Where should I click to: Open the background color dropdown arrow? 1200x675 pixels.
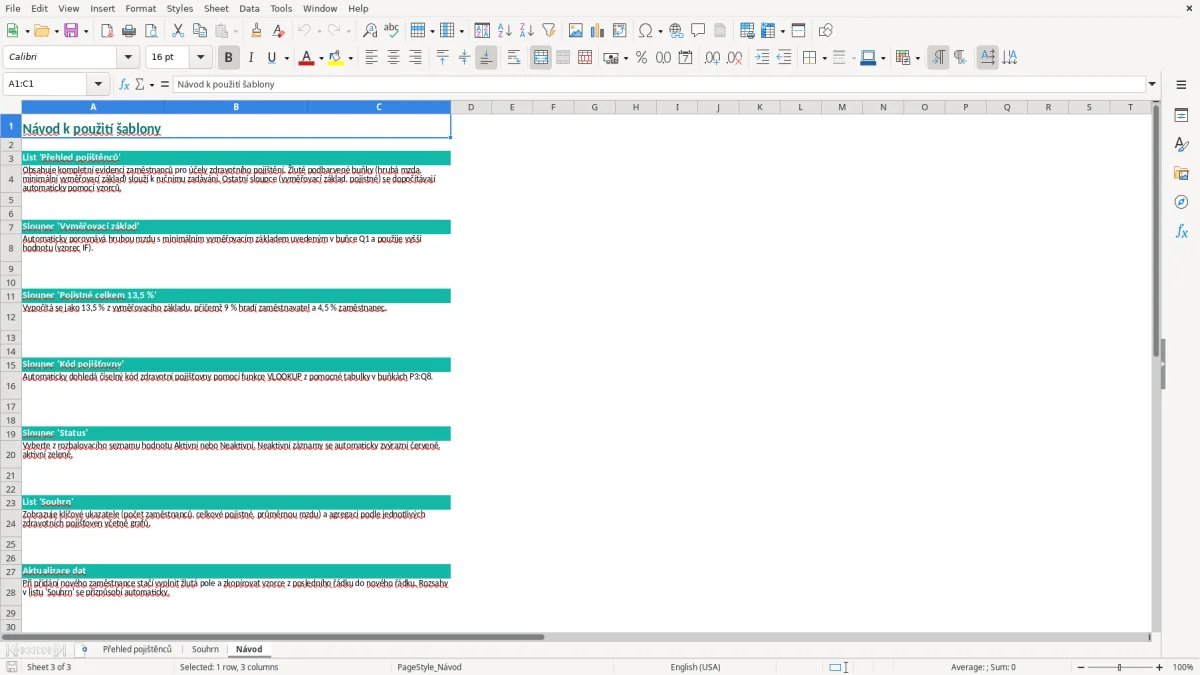(350, 58)
